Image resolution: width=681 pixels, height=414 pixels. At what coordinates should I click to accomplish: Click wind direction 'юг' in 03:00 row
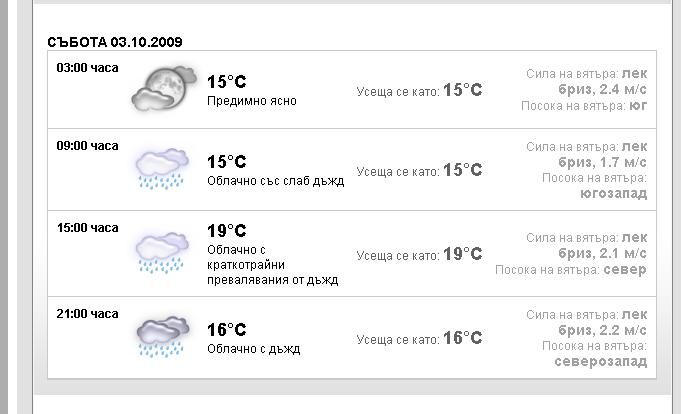tap(638, 105)
